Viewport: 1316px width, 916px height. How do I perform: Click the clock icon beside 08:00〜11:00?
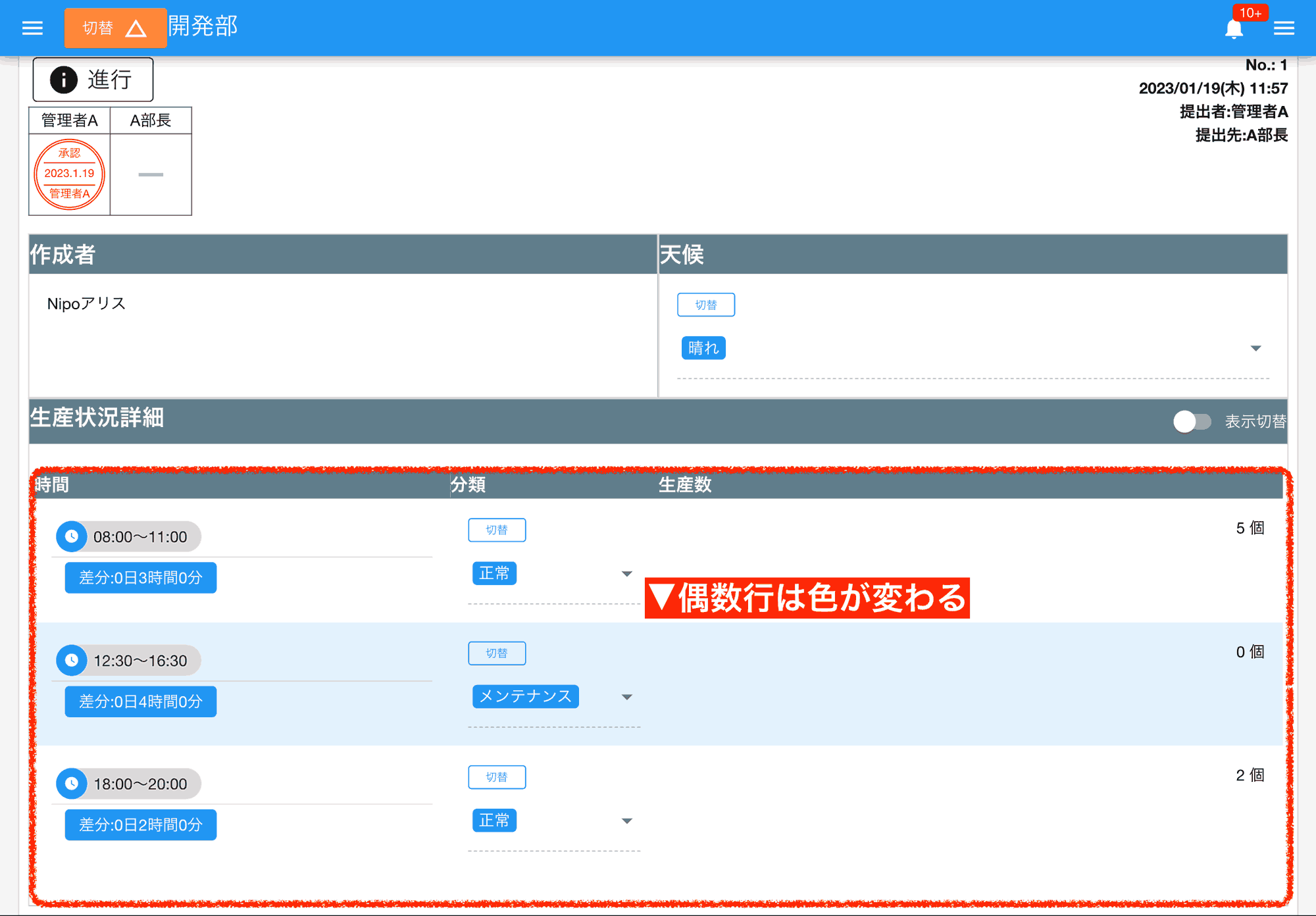pyautogui.click(x=72, y=536)
